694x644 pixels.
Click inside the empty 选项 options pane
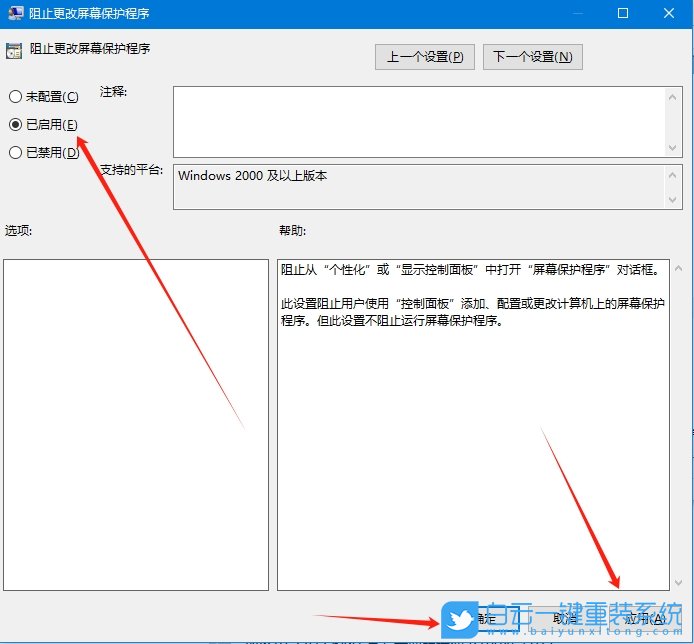point(136,425)
